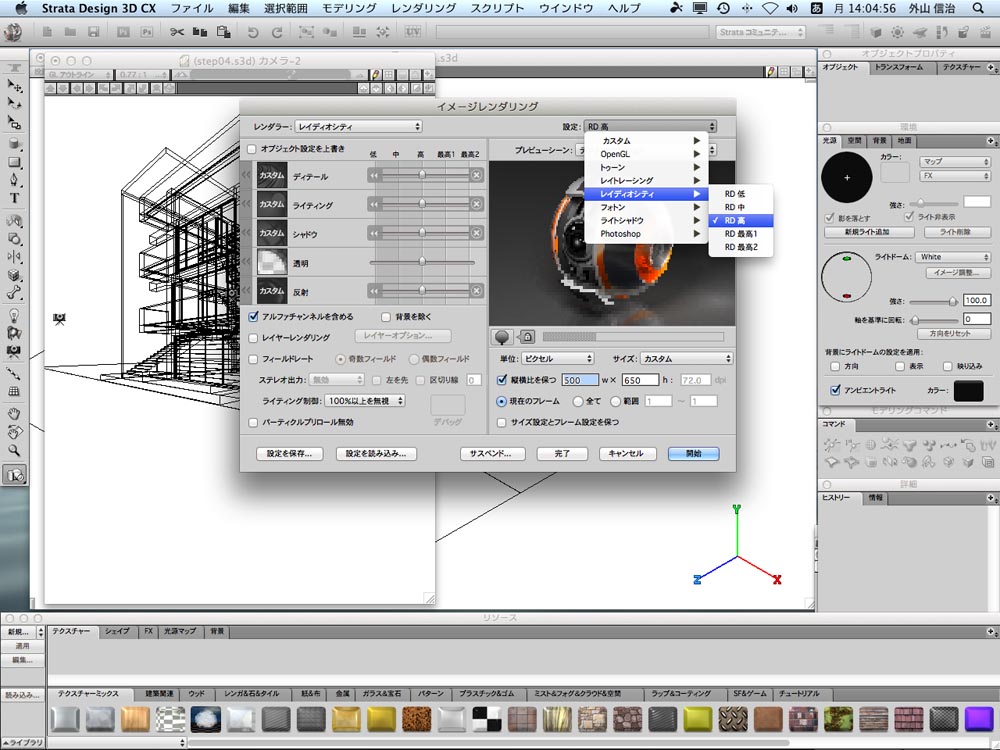This screenshot has width=1000, height=750.
Task: Open the ライトドーム White dropdown
Action: click(x=953, y=257)
